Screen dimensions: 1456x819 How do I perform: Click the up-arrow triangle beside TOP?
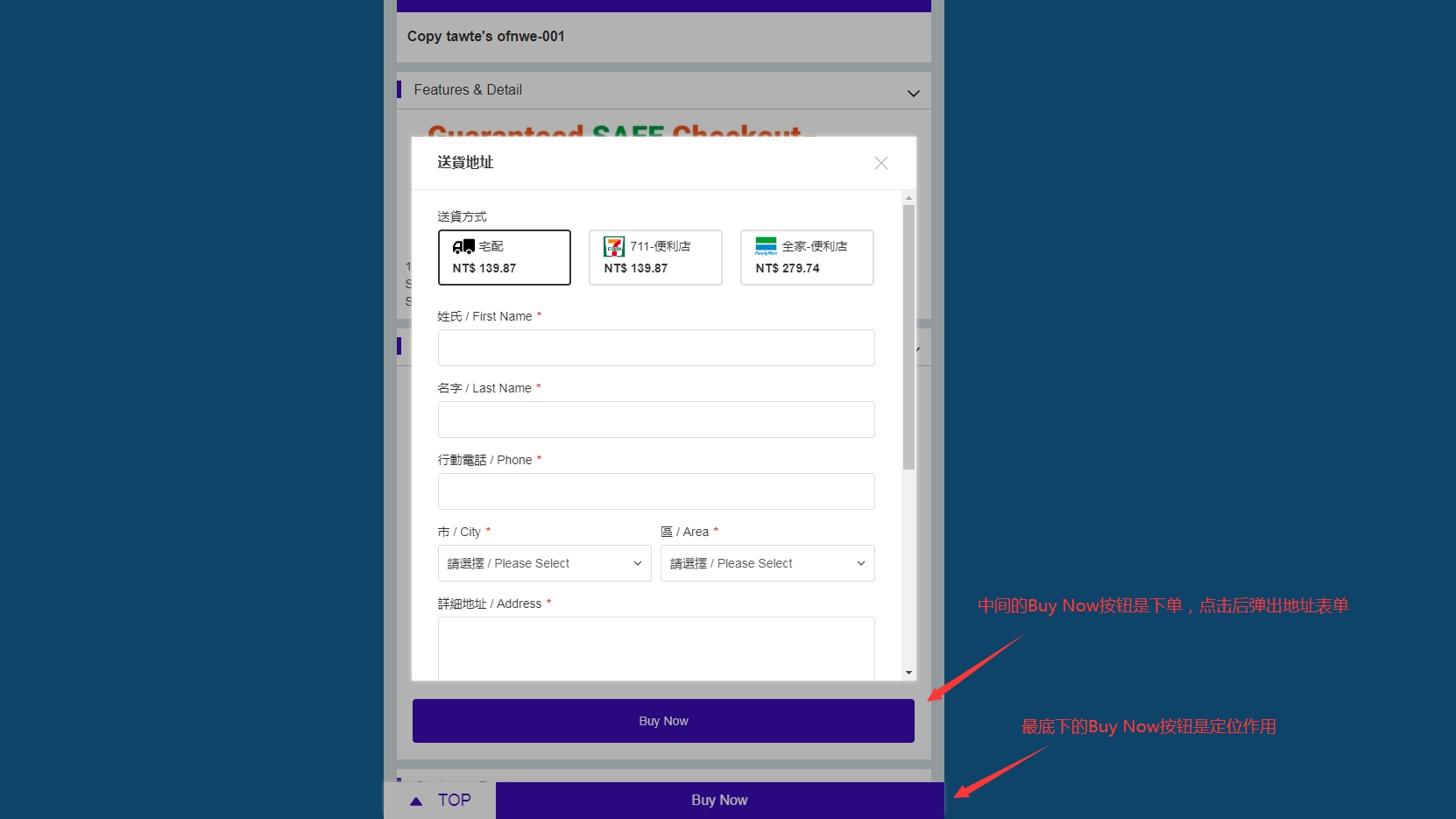[416, 801]
